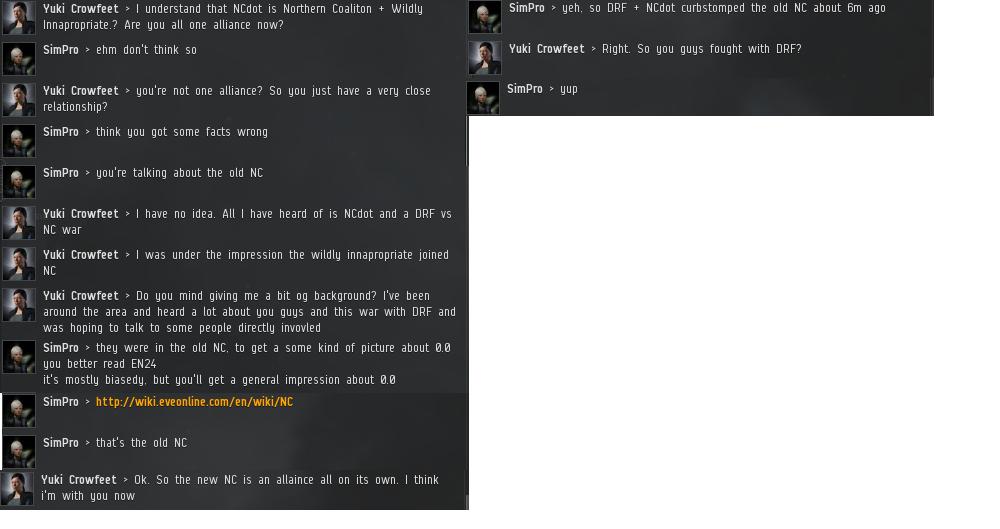
Task: Click SimPro's avatar beside 'got some facts wrong'
Action: tap(19, 140)
